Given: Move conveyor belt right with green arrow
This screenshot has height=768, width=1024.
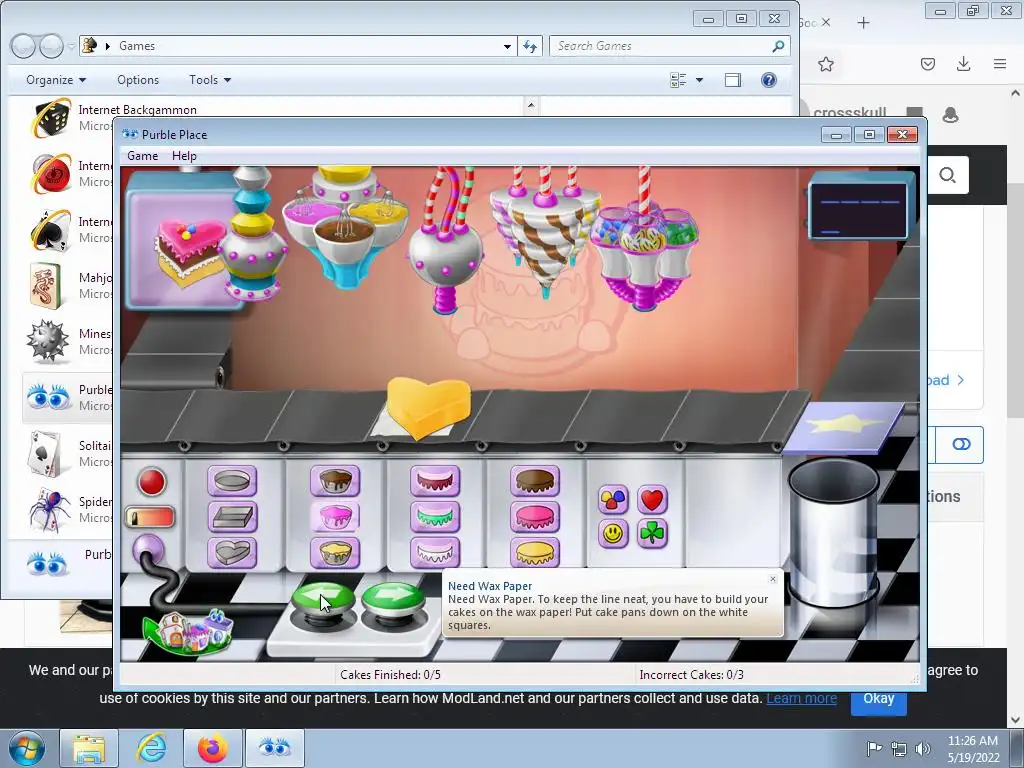Looking at the screenshot, I should click(x=392, y=601).
